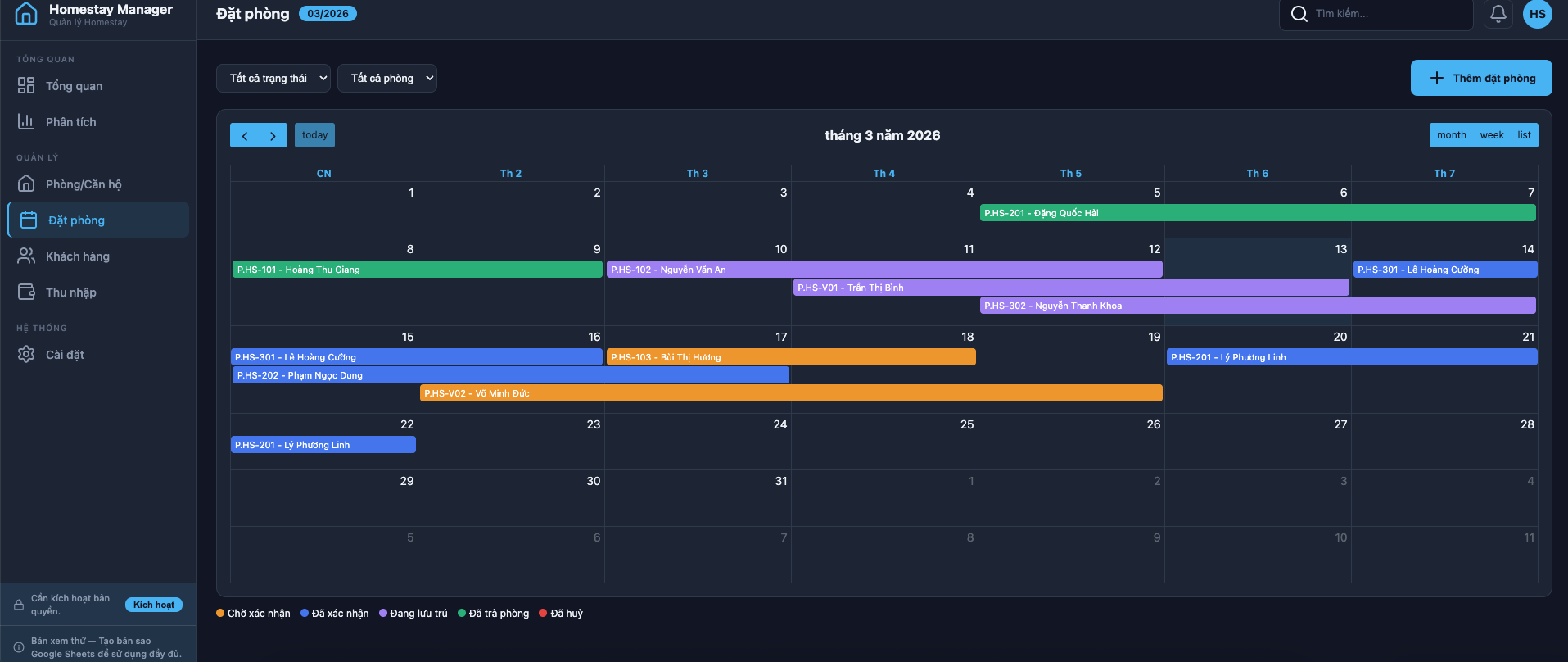Click the Homestay Manager home logo icon

[26, 13]
